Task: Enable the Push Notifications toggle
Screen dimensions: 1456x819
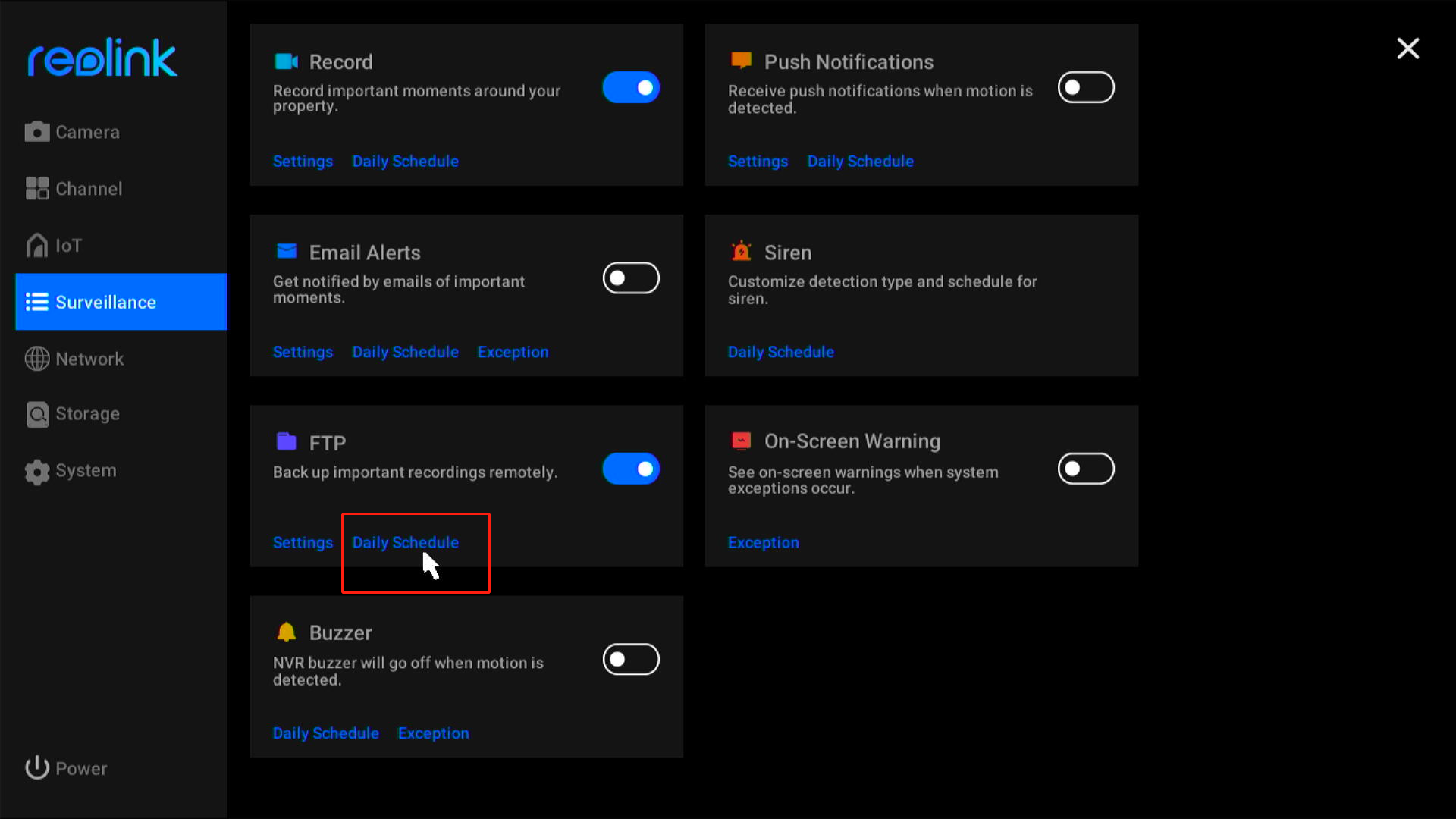Action: 1086,87
